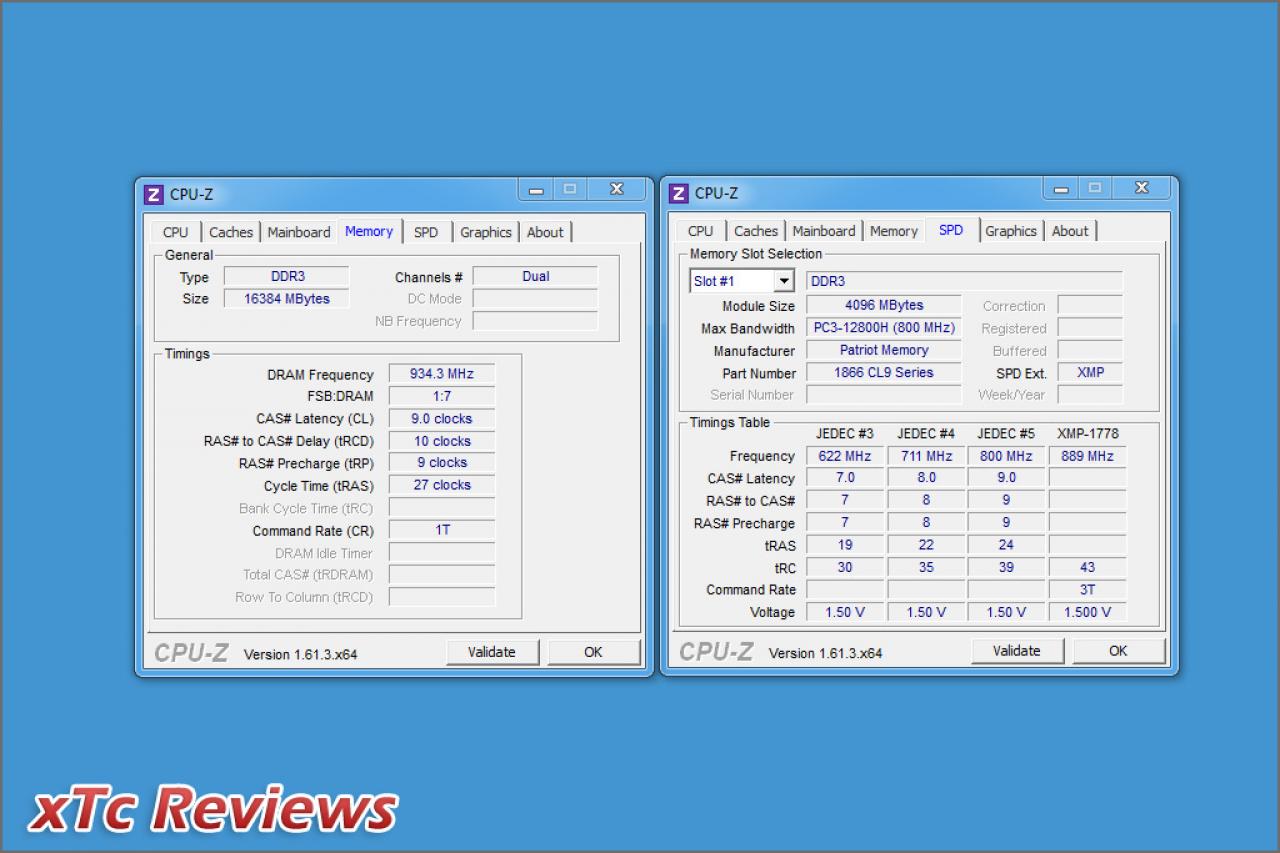Click the Channels # field Dual

click(535, 277)
